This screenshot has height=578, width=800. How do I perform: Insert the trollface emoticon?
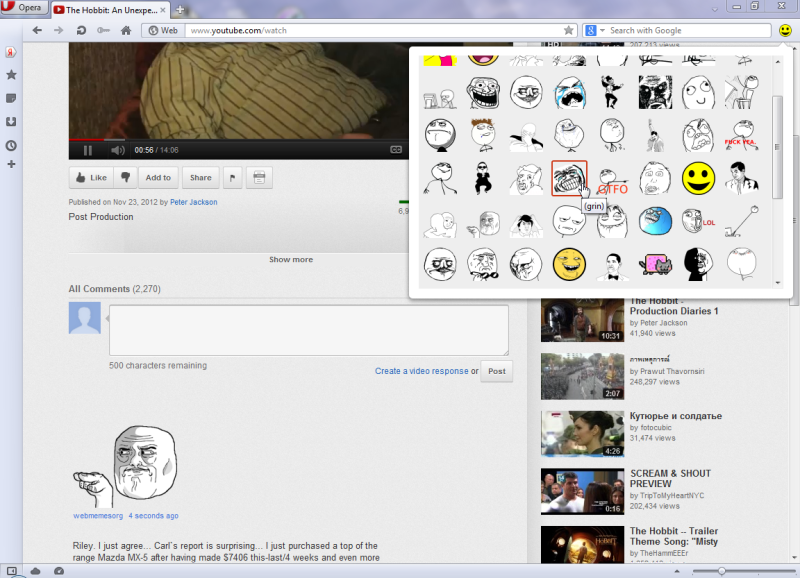click(x=483, y=92)
